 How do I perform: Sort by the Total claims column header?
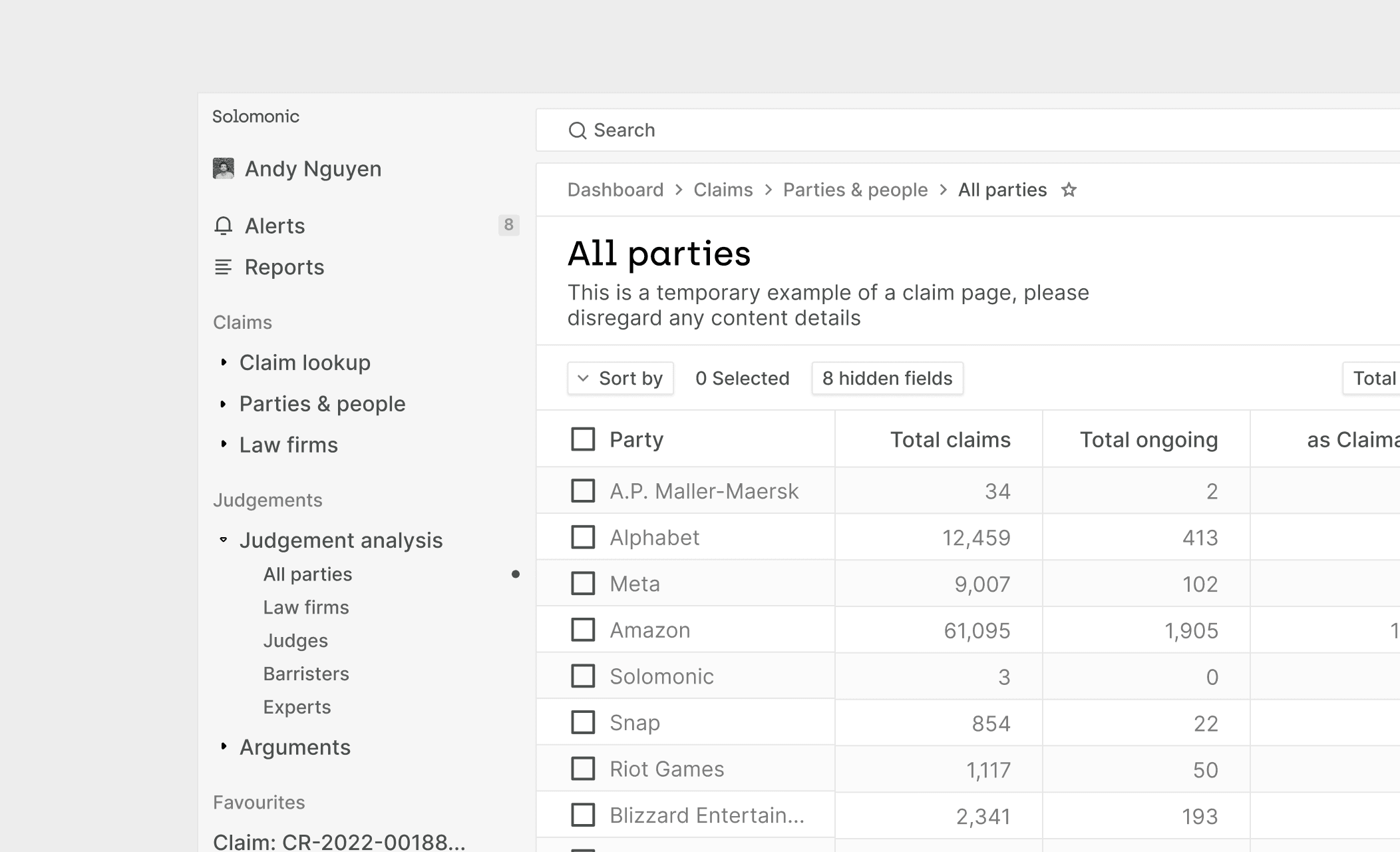click(950, 439)
